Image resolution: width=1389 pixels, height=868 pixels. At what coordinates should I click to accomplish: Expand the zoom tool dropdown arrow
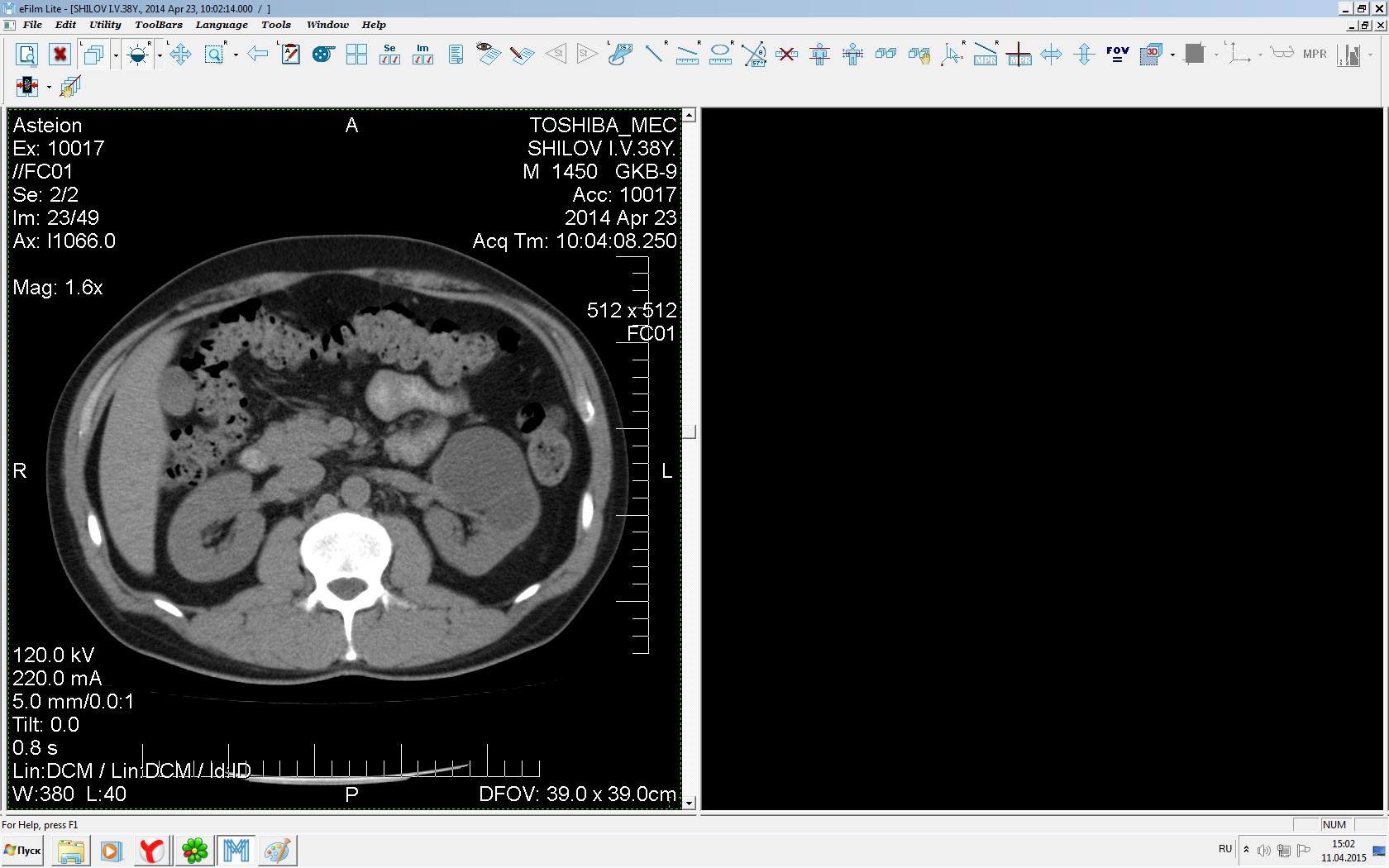(236, 55)
